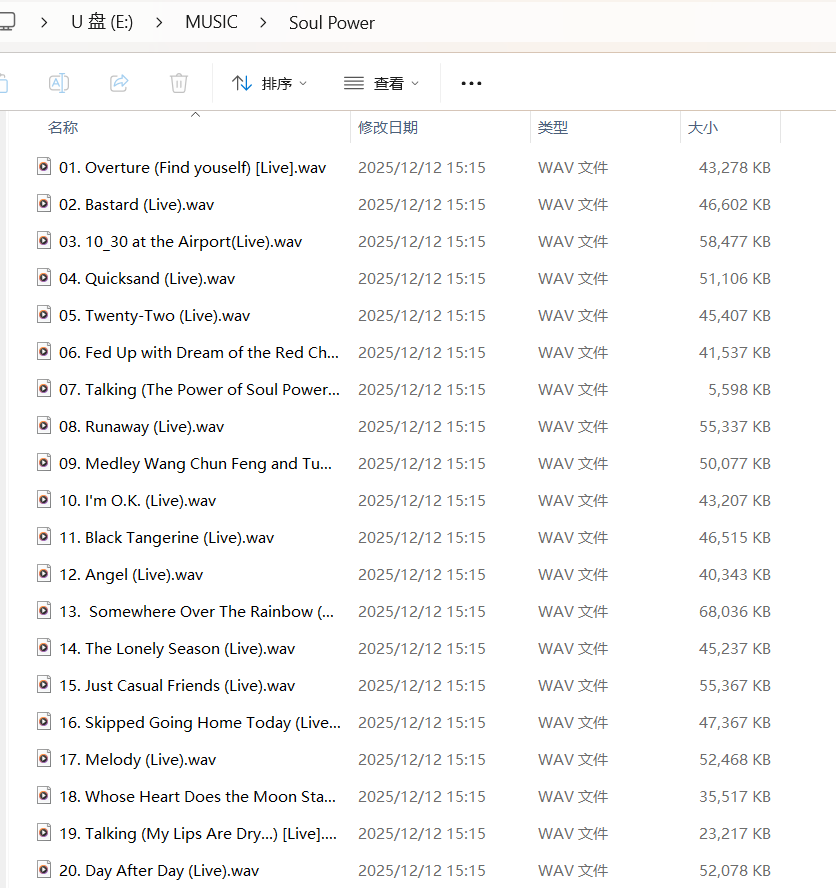Click icon of 02. Bastard file
This screenshot has width=836, height=888.
coord(44,203)
